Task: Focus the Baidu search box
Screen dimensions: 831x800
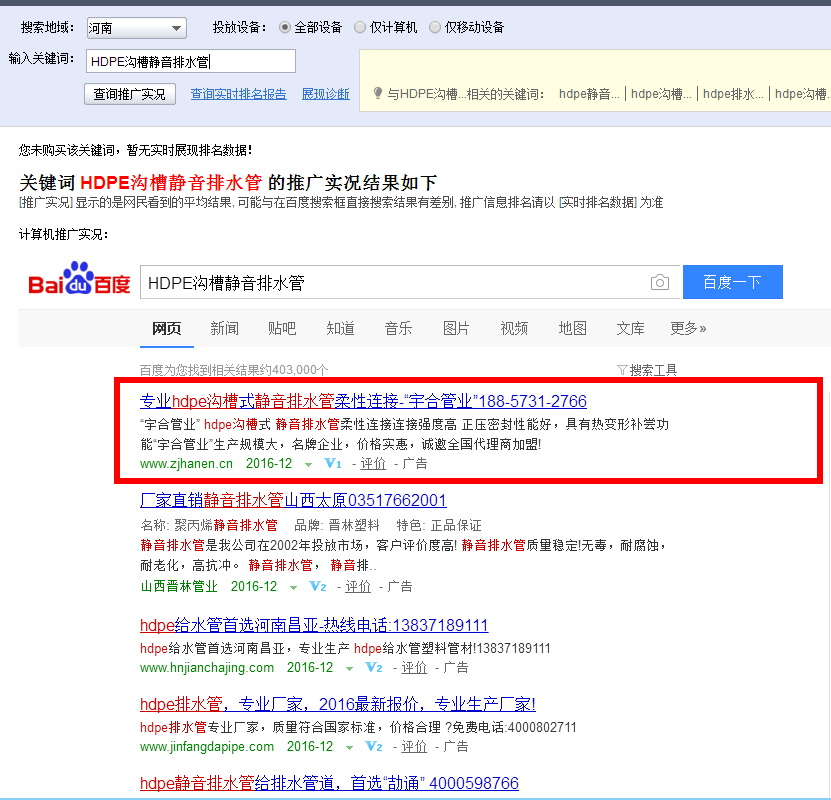Action: (410, 282)
